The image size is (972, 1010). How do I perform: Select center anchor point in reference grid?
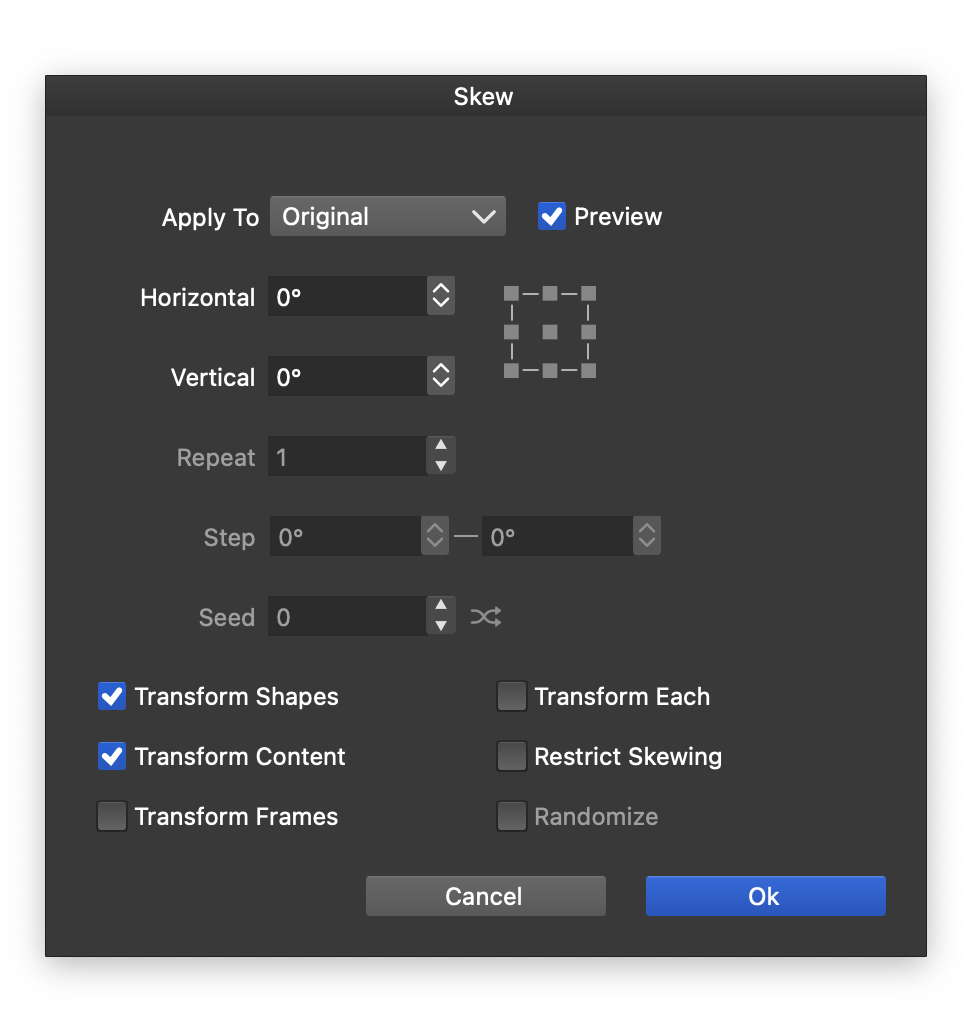point(550,332)
